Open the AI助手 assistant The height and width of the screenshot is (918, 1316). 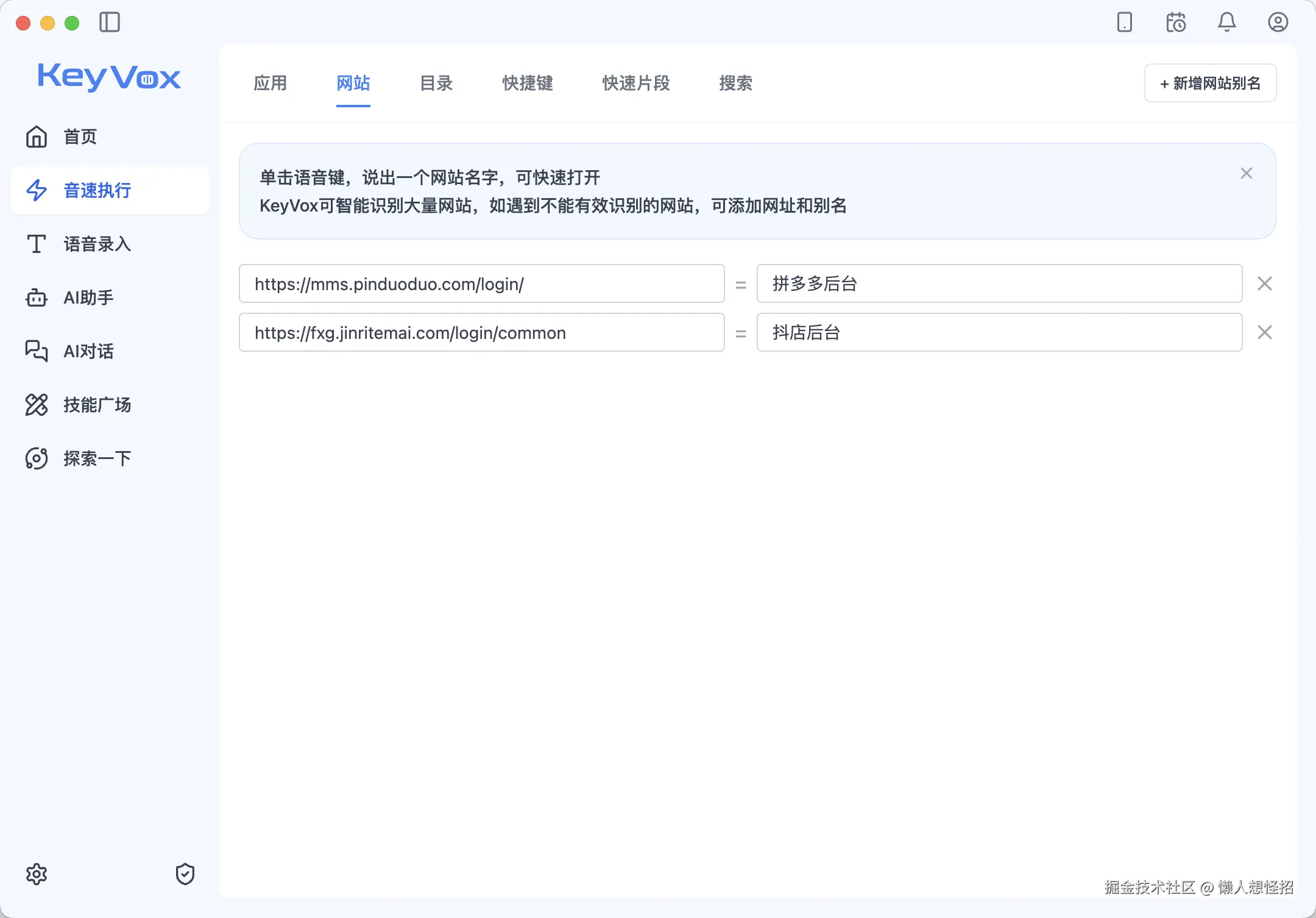tap(88, 297)
